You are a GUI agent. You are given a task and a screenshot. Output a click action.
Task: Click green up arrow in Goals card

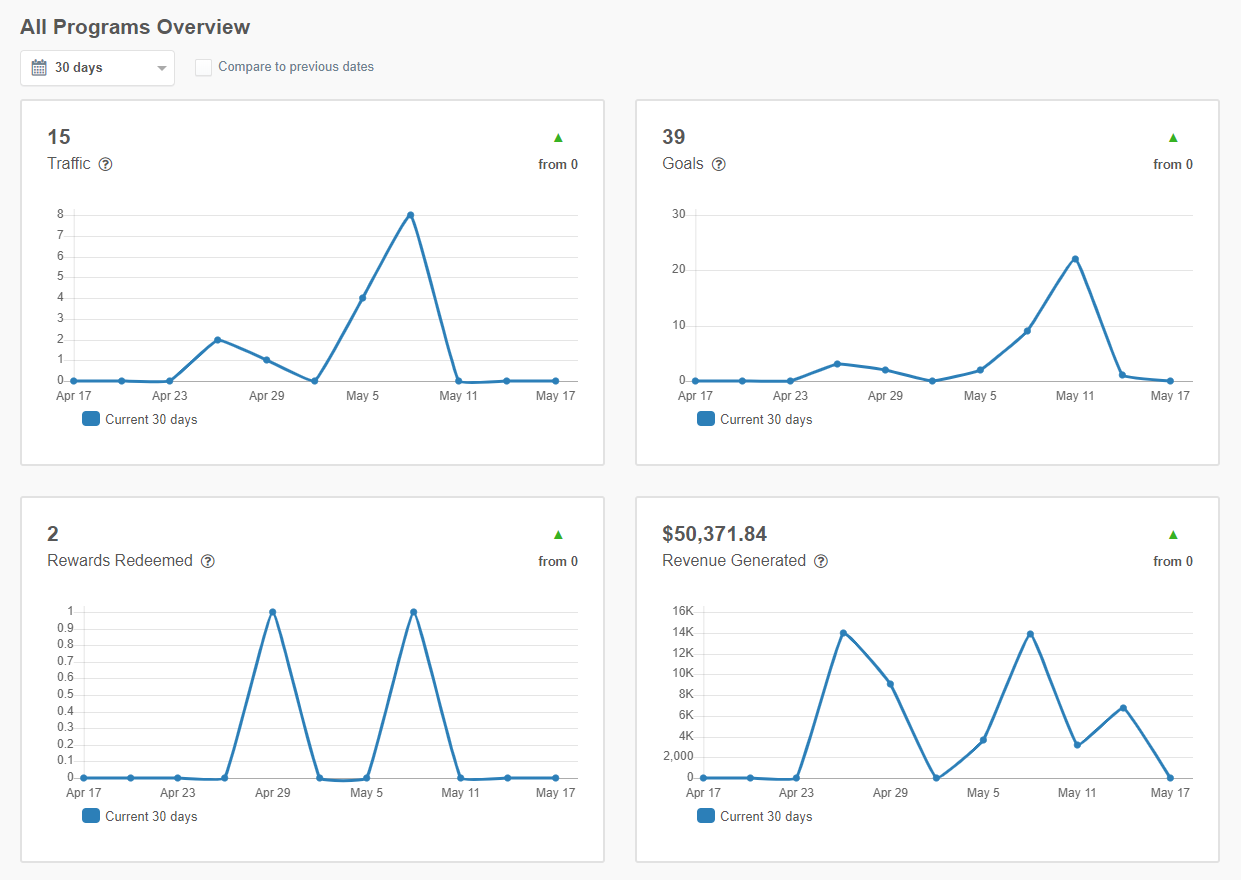[1173, 138]
